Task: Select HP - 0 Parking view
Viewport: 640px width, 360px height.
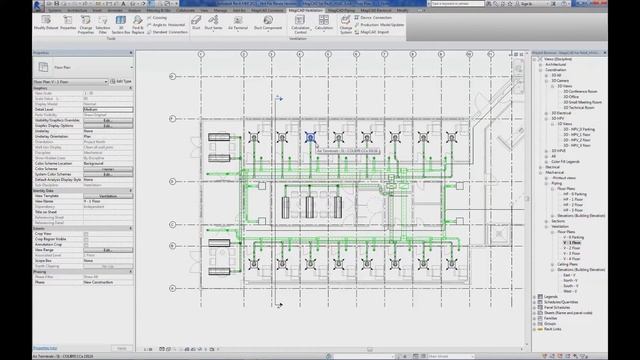Action: point(575,194)
